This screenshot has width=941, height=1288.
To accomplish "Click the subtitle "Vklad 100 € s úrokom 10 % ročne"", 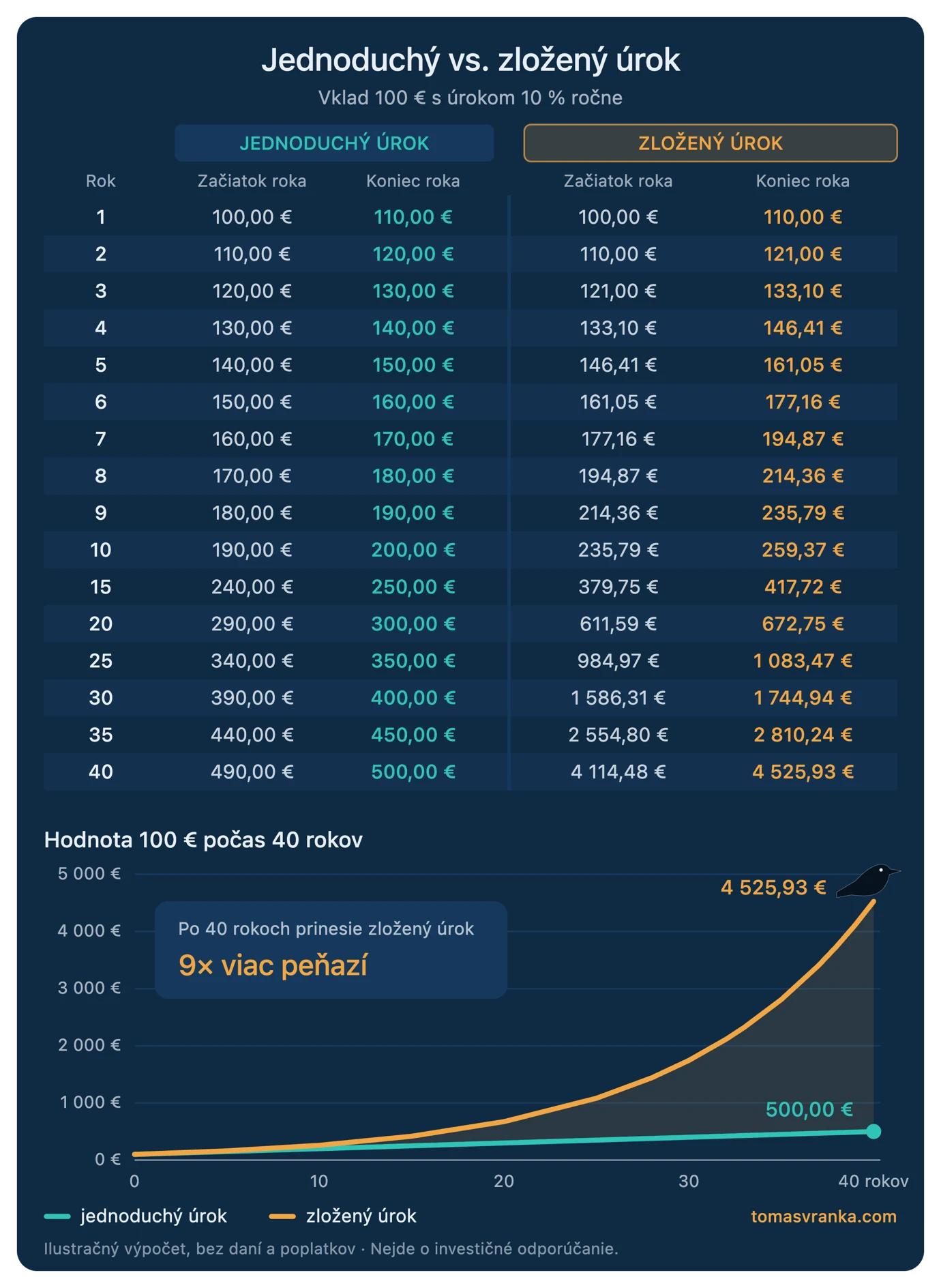I will (470, 98).
